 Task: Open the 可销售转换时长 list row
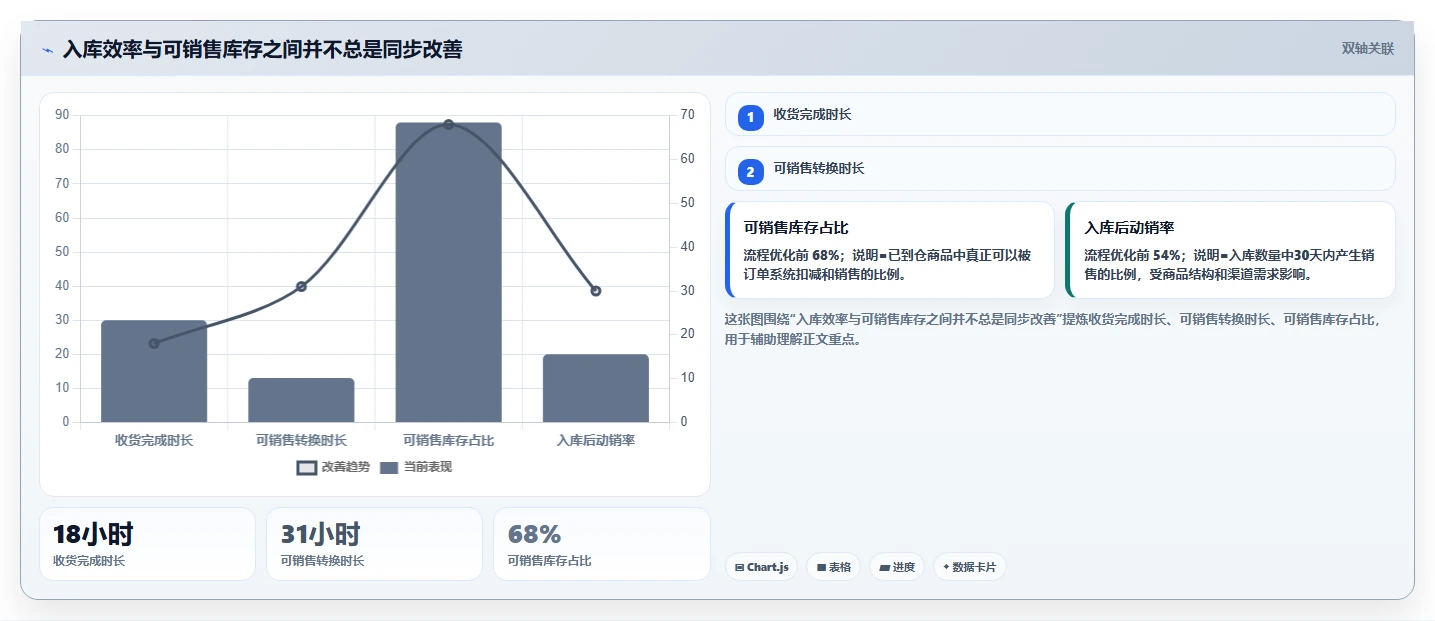(x=1060, y=168)
